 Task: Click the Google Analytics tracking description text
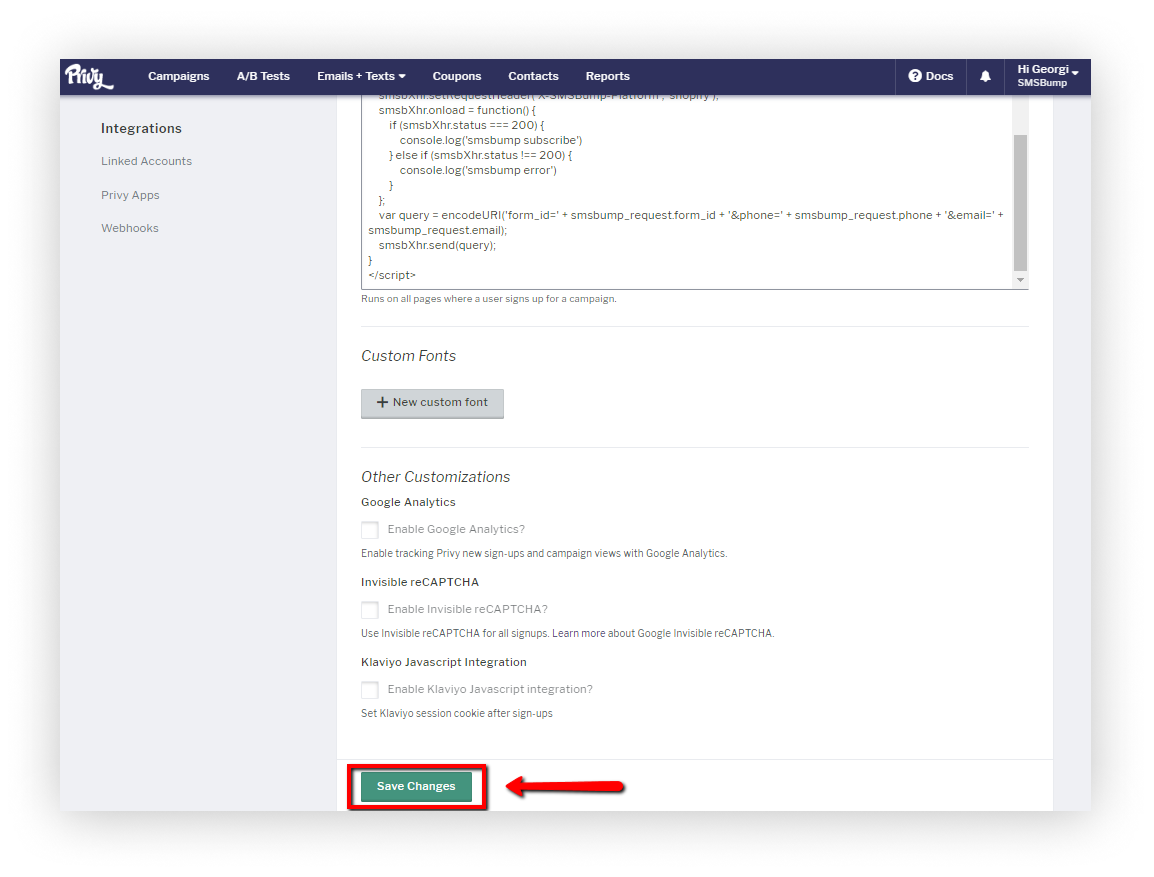pos(544,553)
